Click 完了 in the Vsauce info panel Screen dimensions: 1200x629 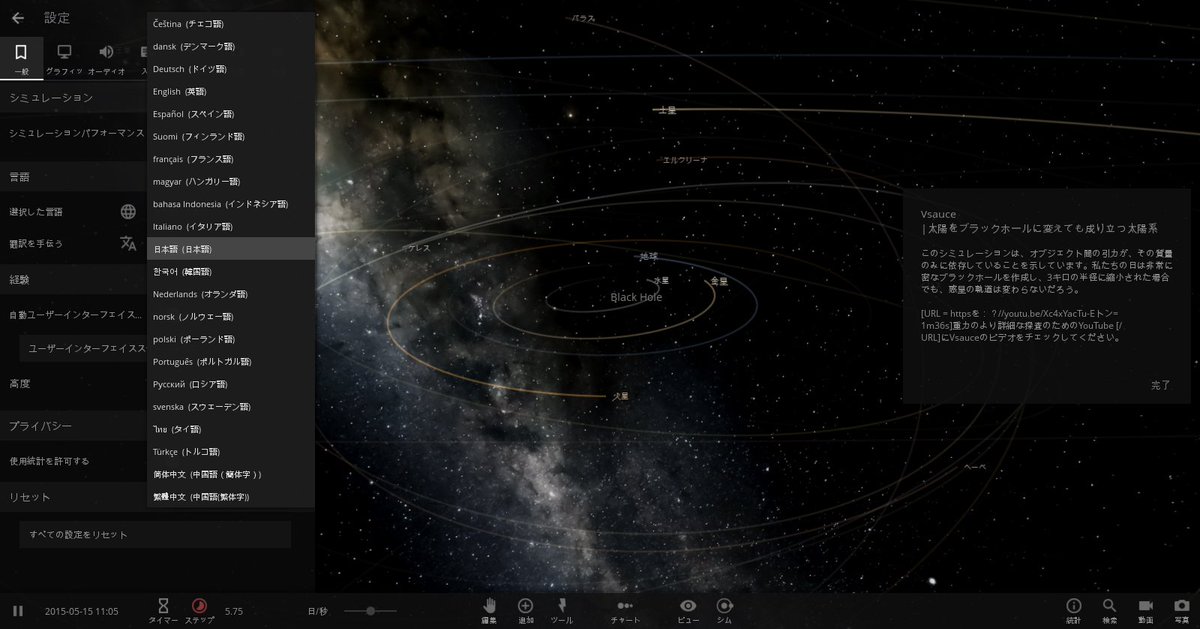point(1160,385)
